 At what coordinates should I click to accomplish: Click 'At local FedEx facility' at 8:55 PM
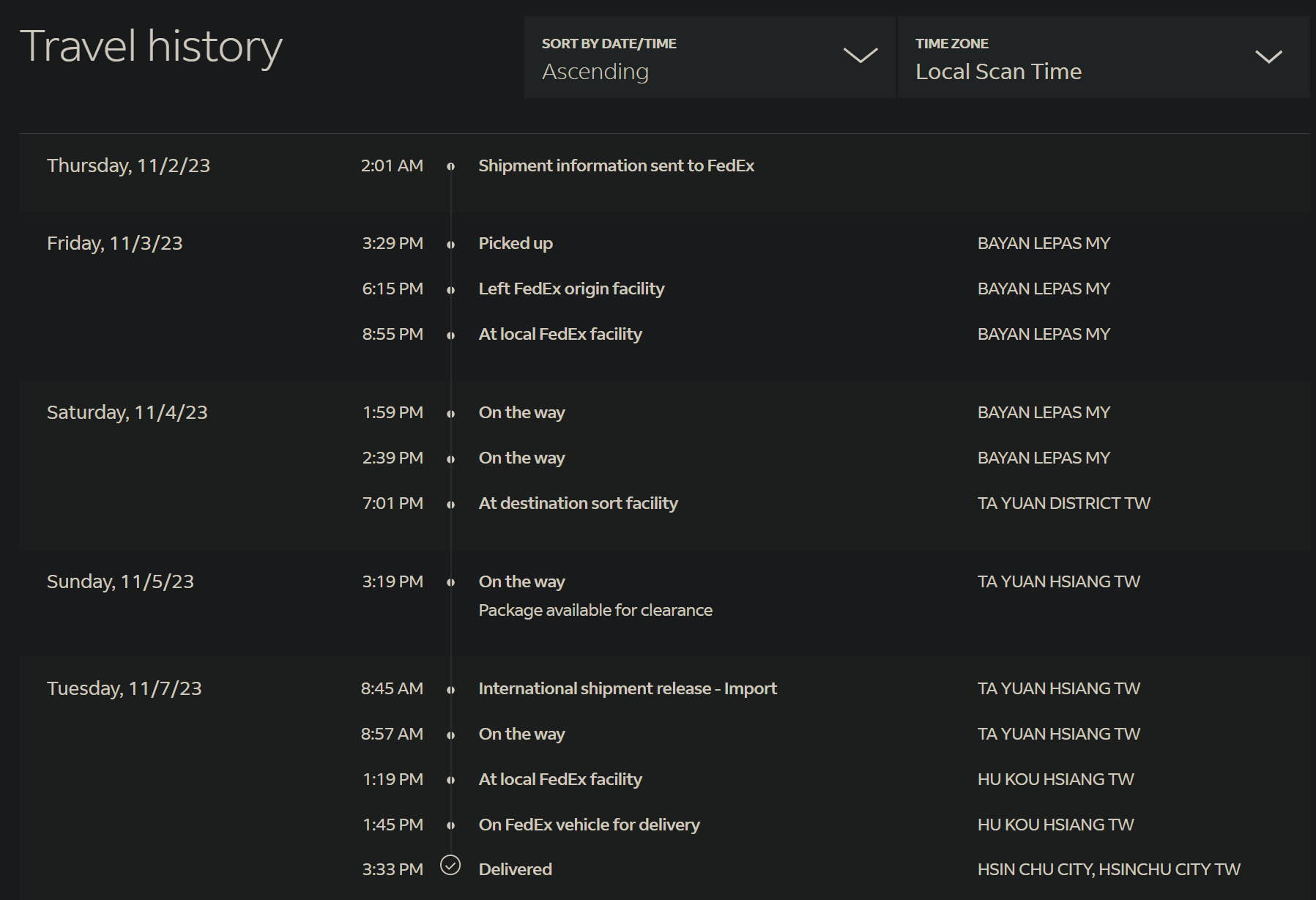coord(560,335)
